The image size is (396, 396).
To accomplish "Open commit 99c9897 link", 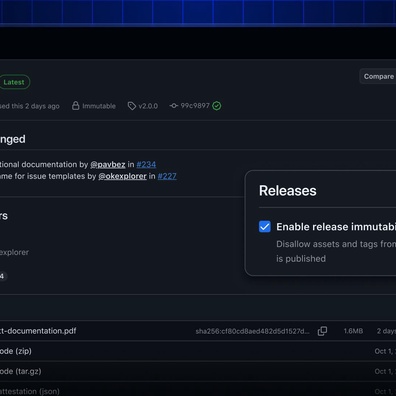I will (x=195, y=106).
